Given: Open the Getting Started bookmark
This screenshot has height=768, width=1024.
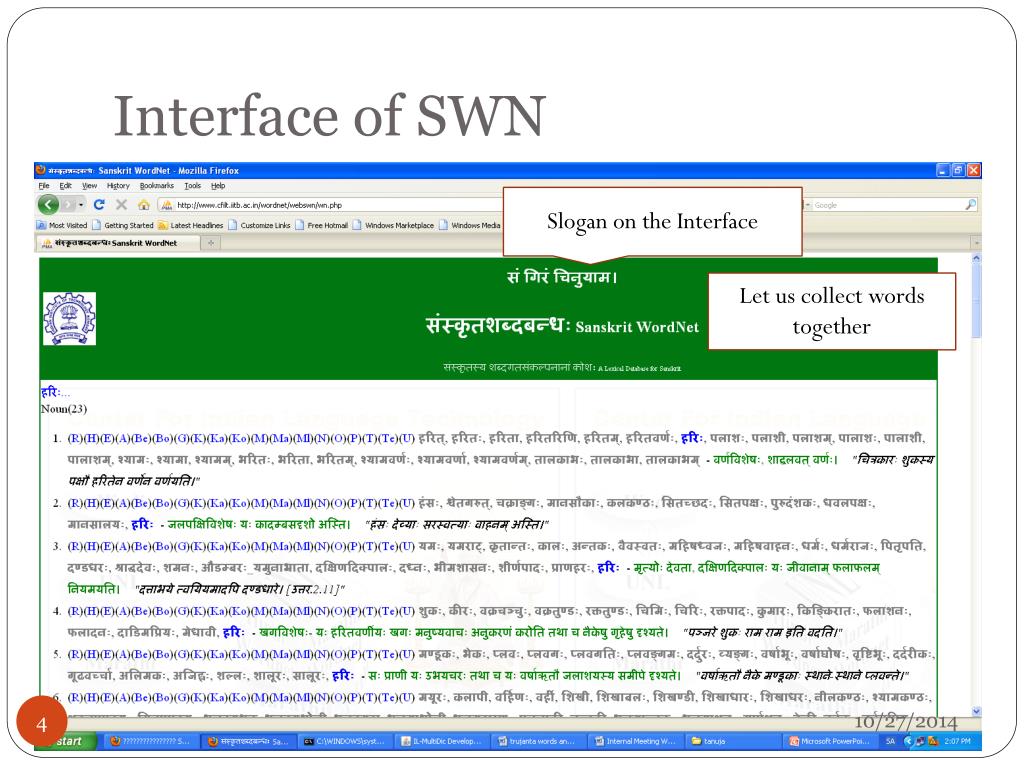Looking at the screenshot, I should point(123,225).
